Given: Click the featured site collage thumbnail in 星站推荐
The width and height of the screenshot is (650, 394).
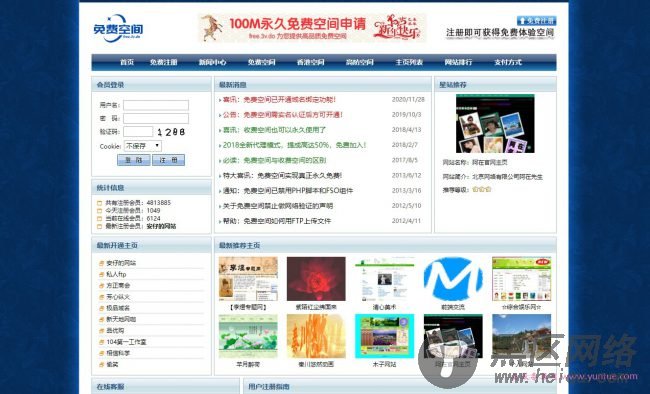Looking at the screenshot, I should click(495, 124).
